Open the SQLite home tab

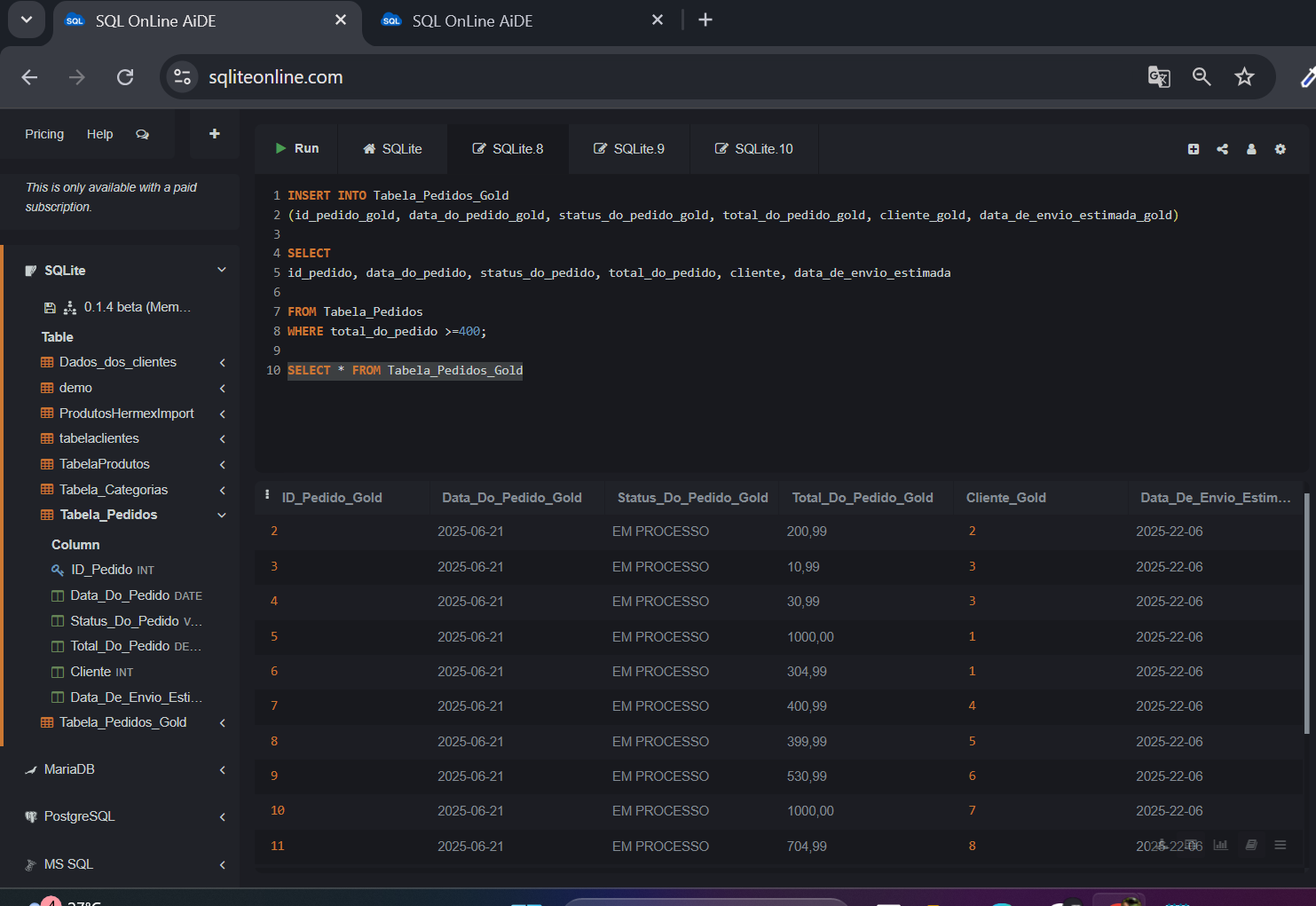pyautogui.click(x=392, y=148)
